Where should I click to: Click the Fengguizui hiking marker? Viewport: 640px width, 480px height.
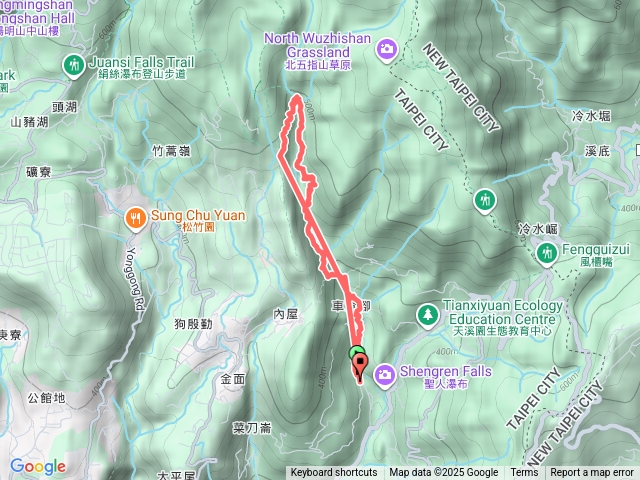547,254
